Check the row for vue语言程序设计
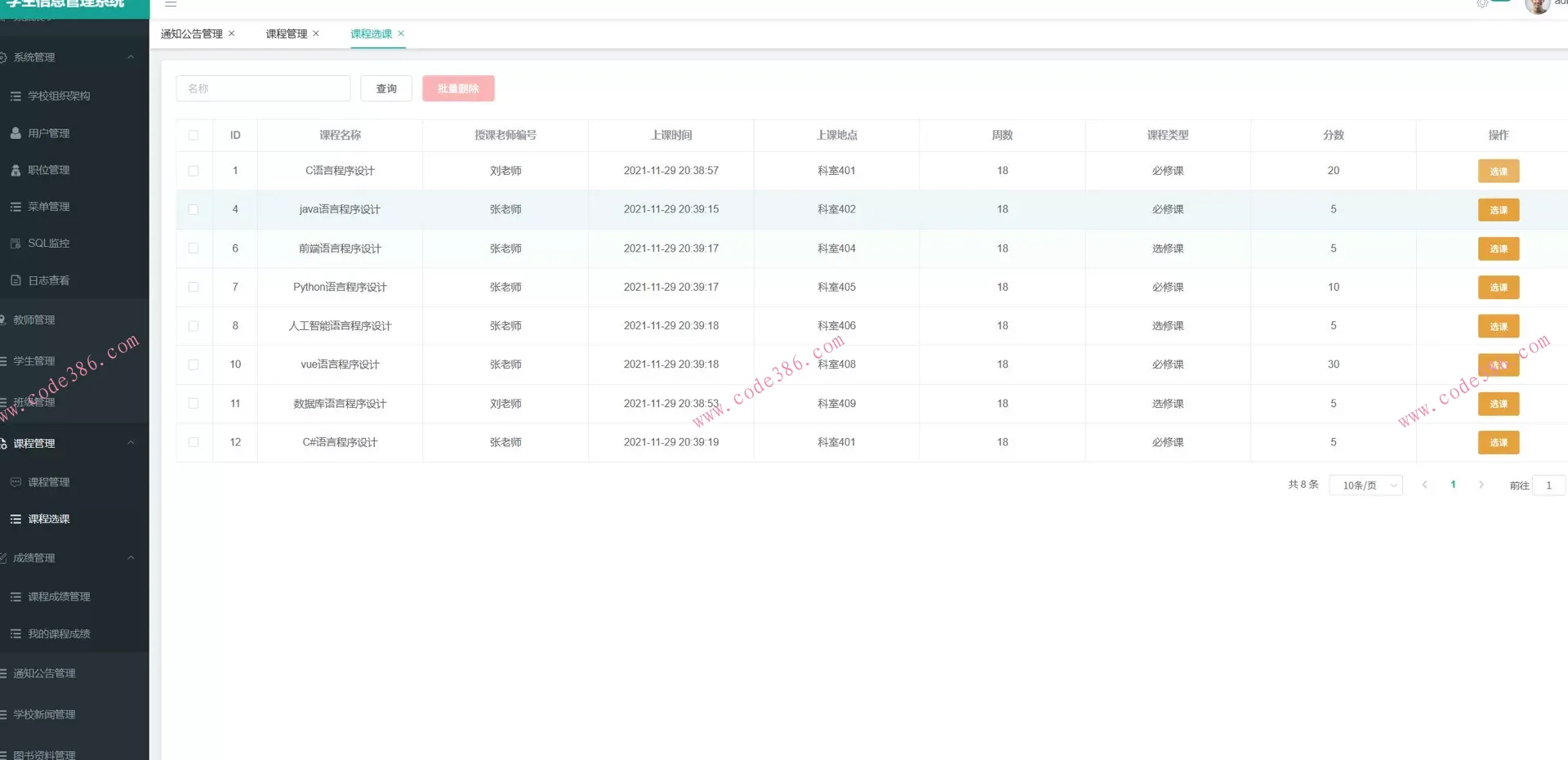The image size is (1568, 760). click(x=194, y=364)
